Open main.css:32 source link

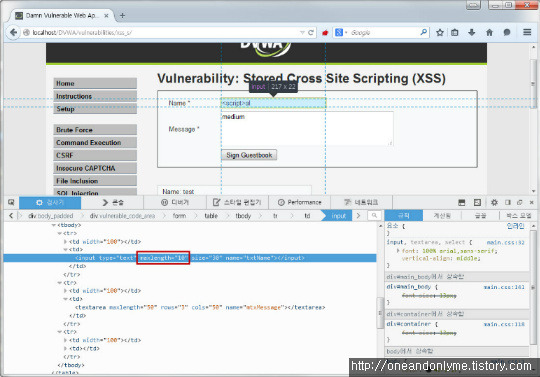coord(506,242)
